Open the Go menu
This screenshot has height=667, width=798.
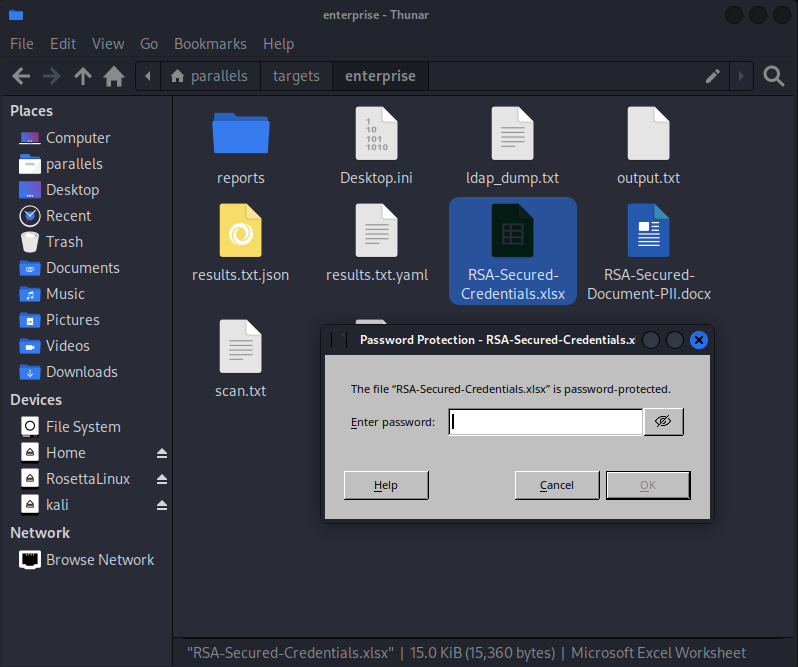pos(149,44)
